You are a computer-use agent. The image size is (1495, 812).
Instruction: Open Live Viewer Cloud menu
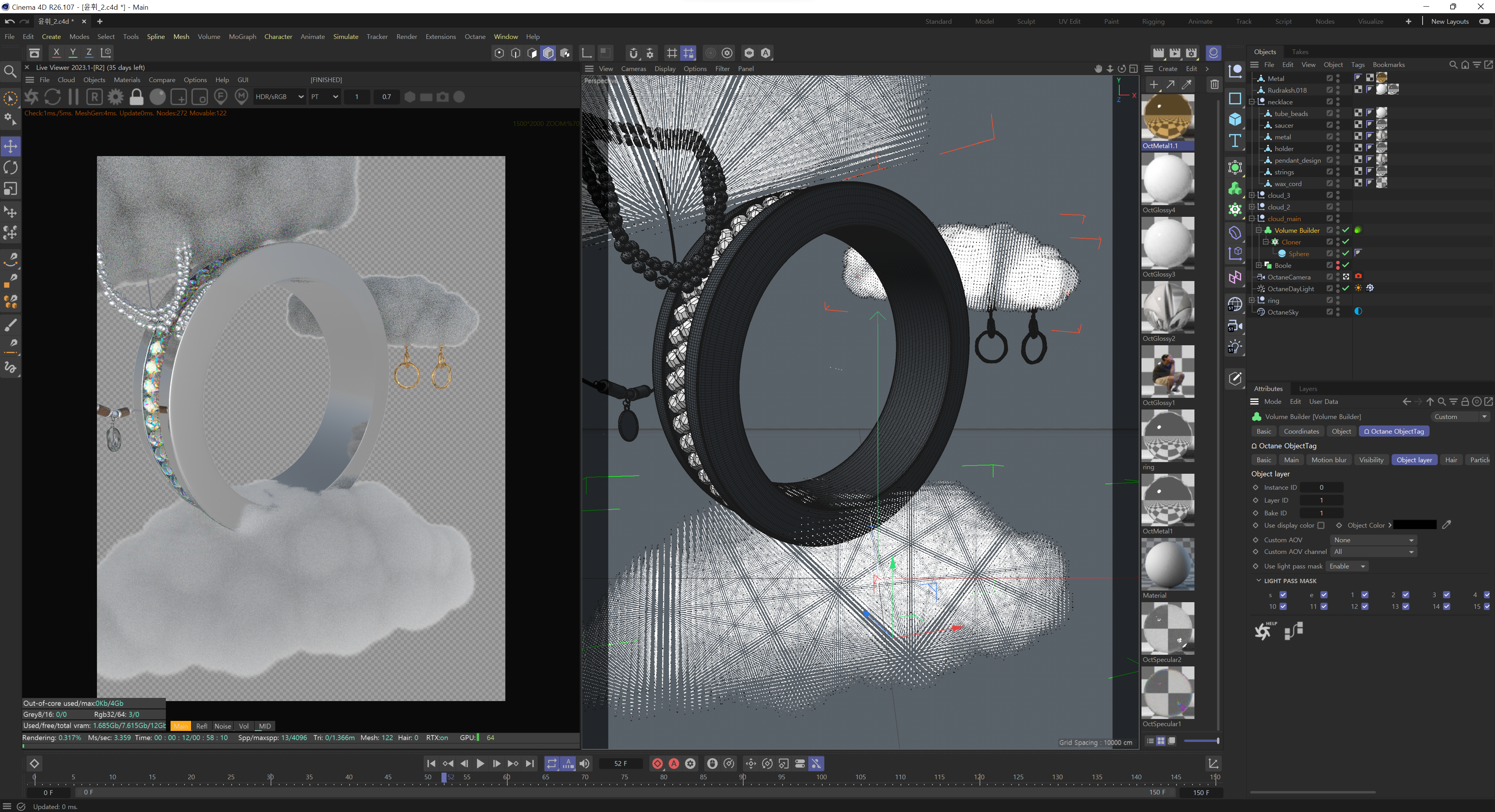click(65, 80)
